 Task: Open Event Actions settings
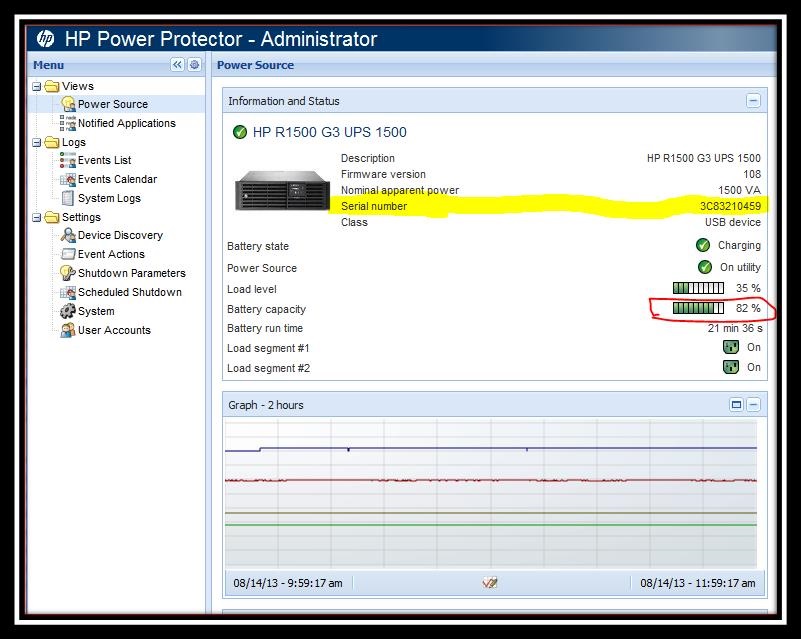111,254
